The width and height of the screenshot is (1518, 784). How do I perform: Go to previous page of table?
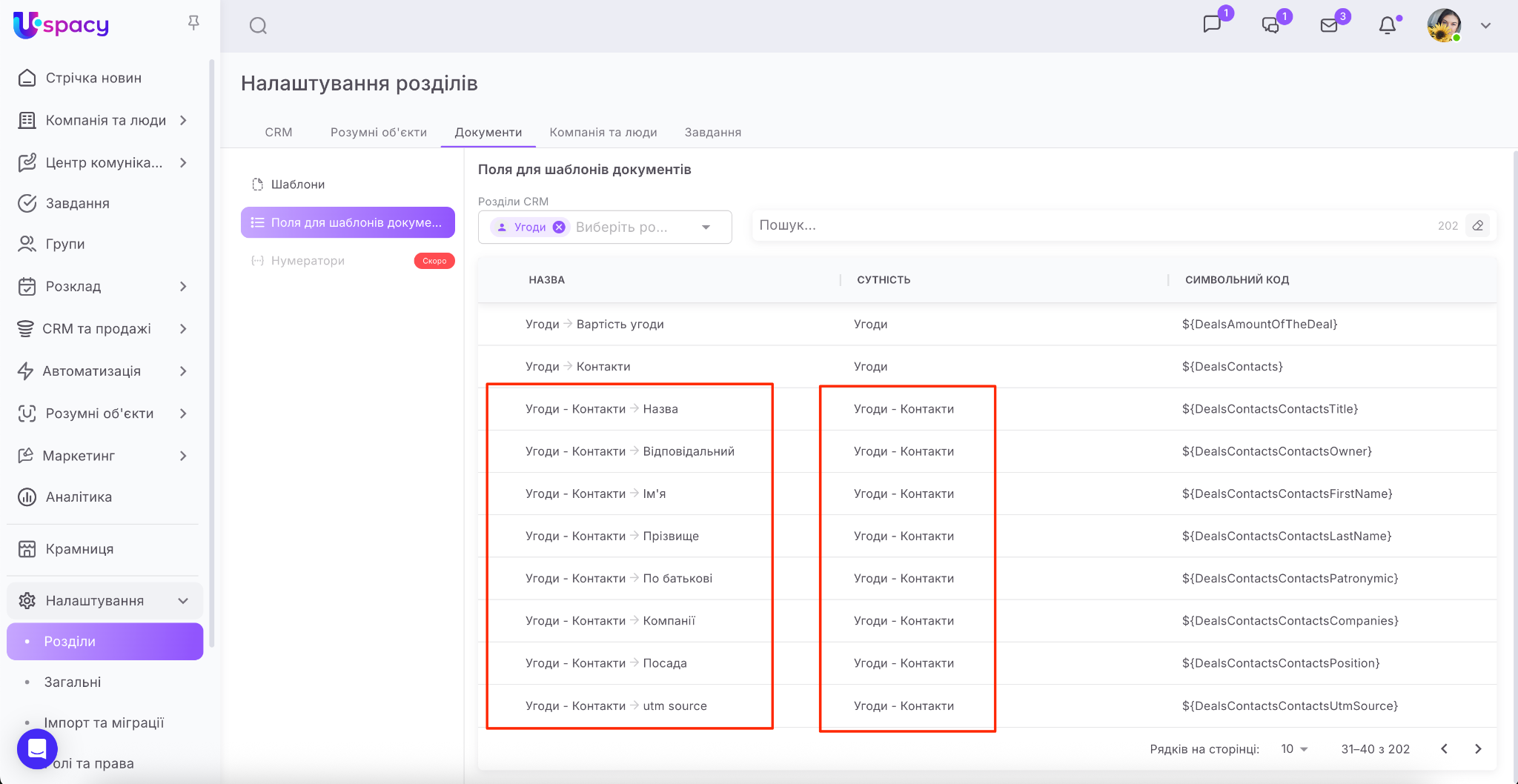[1444, 749]
